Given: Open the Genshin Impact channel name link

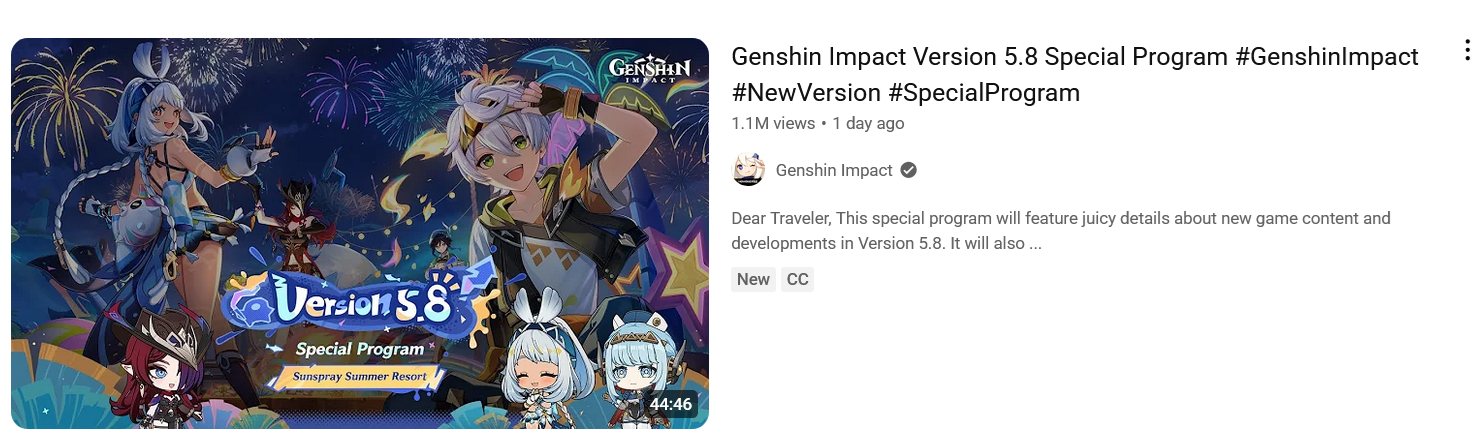Looking at the screenshot, I should click(834, 170).
